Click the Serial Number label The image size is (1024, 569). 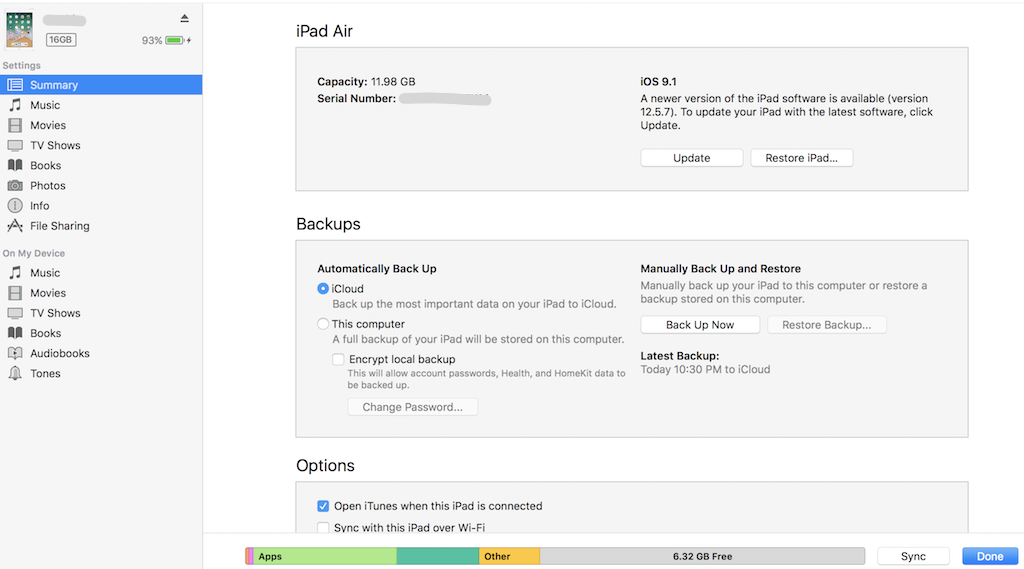pos(356,99)
